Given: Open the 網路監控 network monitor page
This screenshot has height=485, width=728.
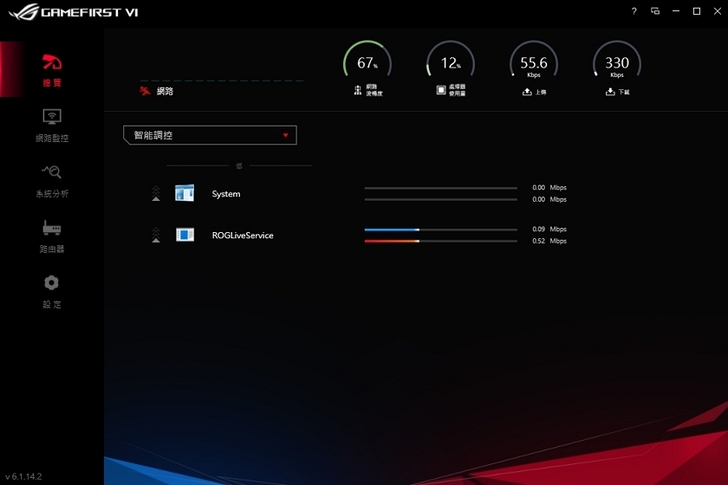Looking at the screenshot, I should [x=52, y=125].
